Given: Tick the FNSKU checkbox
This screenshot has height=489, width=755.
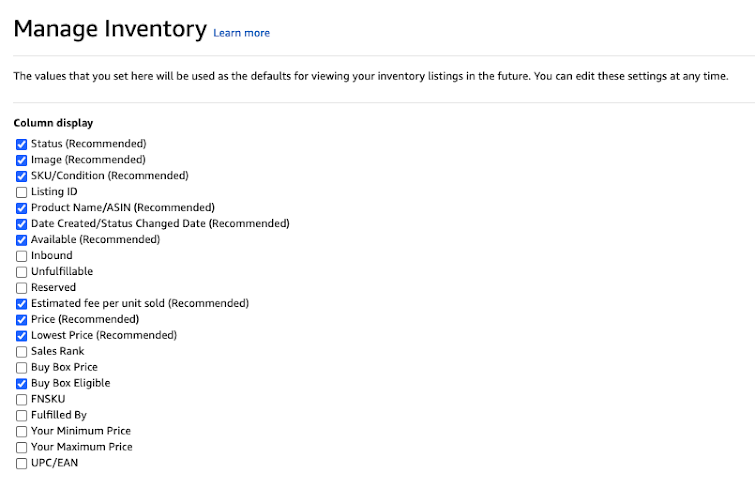Looking at the screenshot, I should point(22,400).
